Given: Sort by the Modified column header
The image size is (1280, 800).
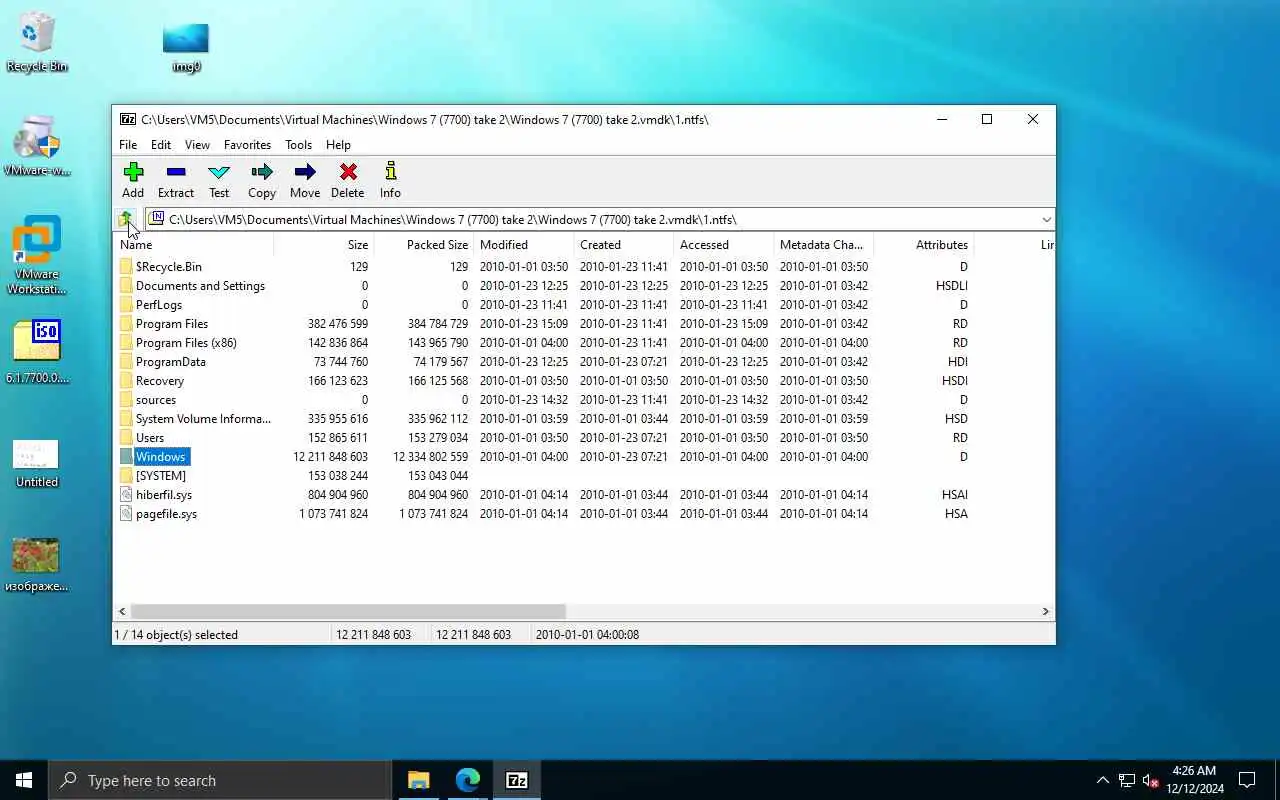Looking at the screenshot, I should coord(524,245).
